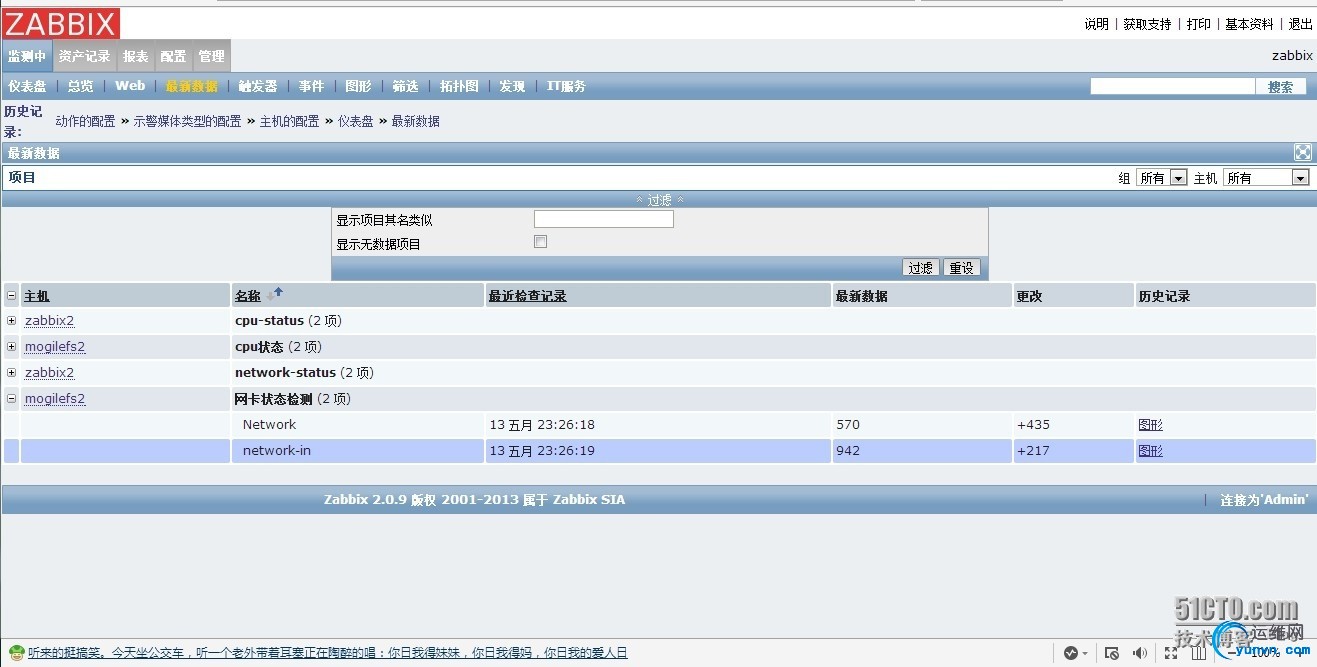
Task: Click the network-in item name
Action: tap(277, 451)
